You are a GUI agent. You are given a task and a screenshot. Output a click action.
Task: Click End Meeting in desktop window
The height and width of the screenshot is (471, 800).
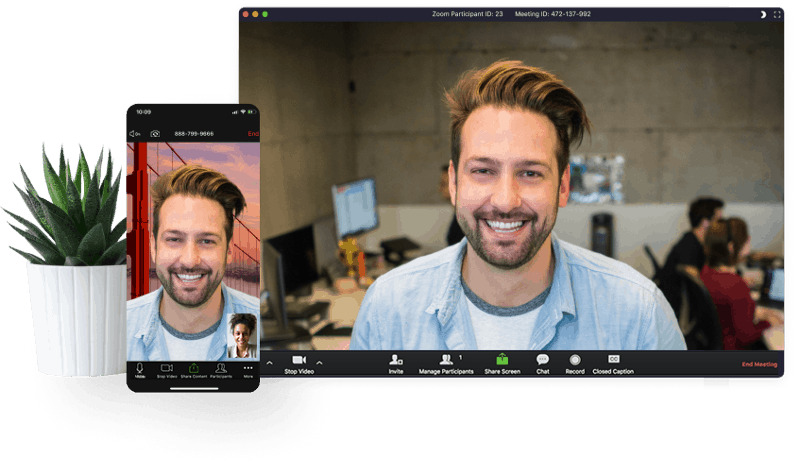point(758,365)
